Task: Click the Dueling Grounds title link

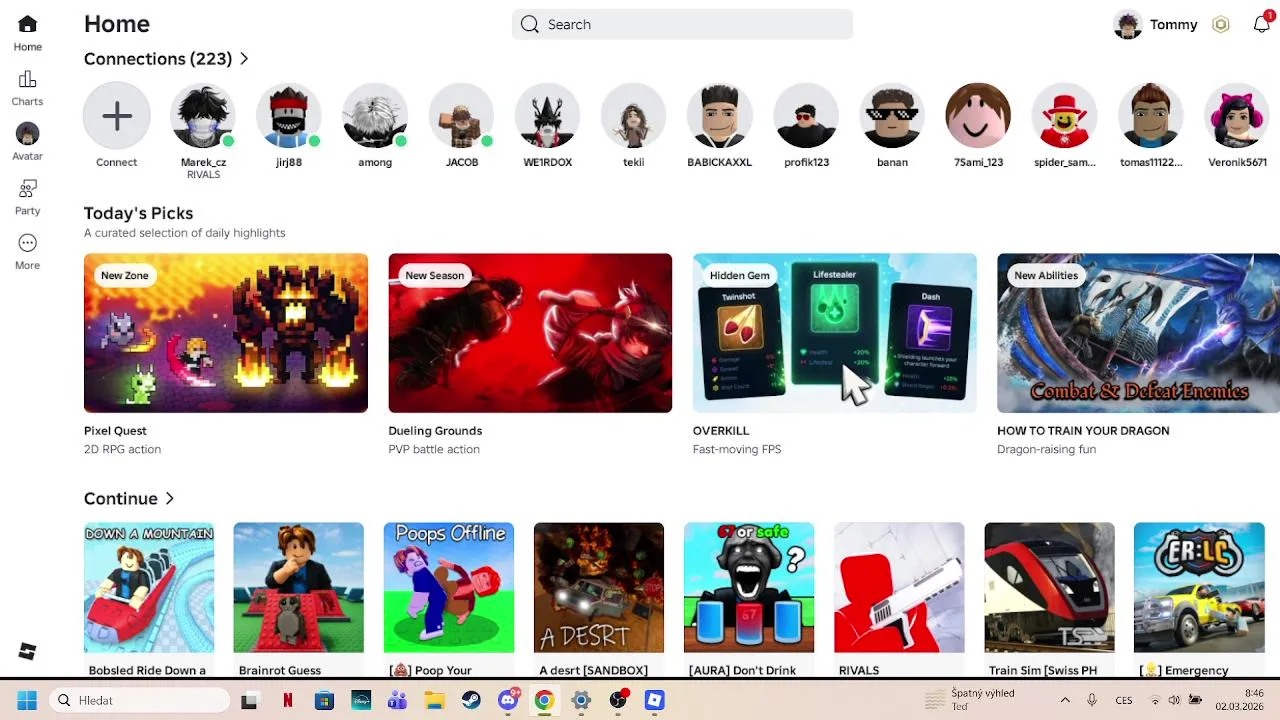Action: [435, 431]
